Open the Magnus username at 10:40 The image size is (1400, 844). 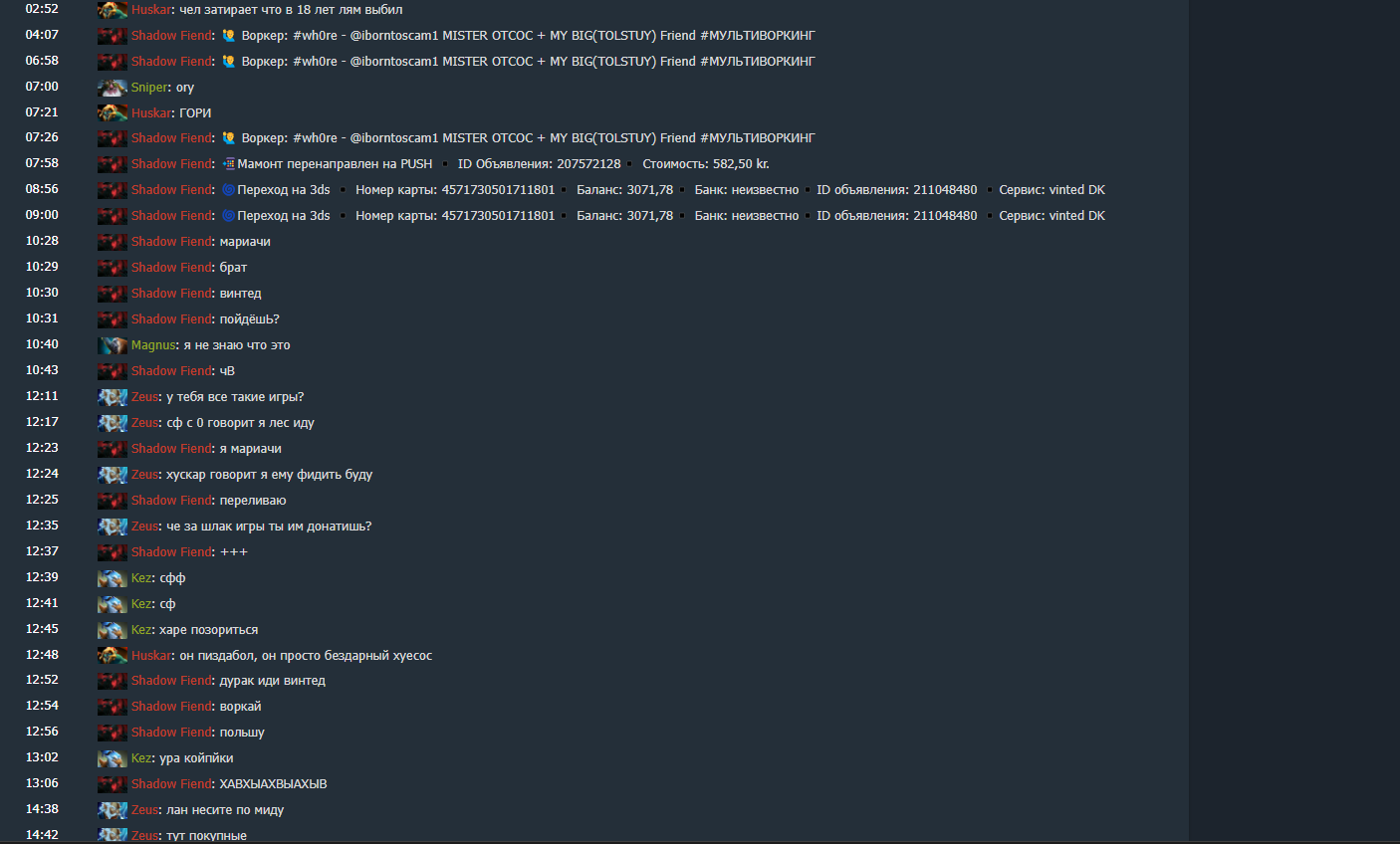tap(153, 344)
